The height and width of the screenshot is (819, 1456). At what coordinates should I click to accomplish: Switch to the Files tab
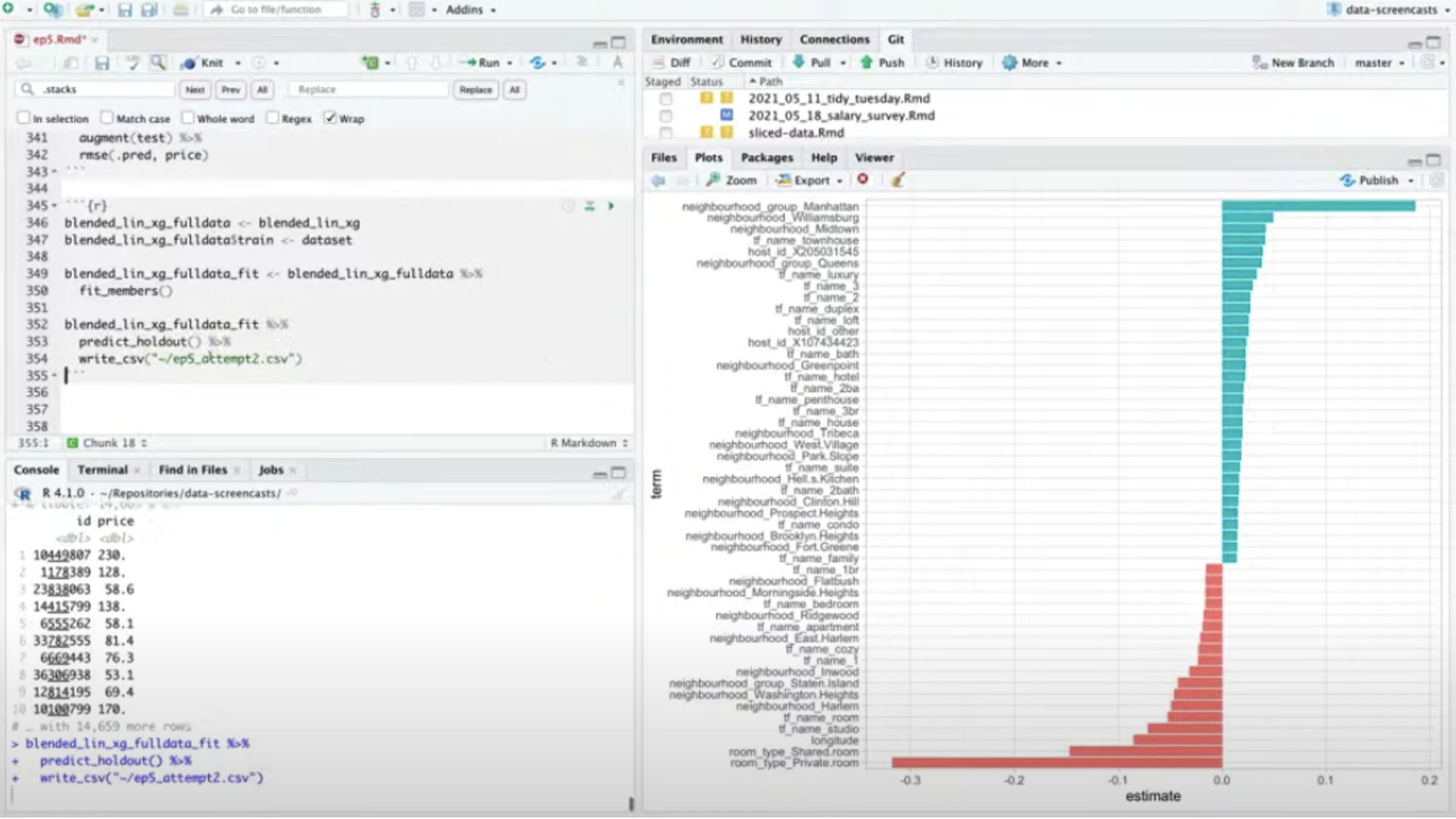tap(664, 157)
